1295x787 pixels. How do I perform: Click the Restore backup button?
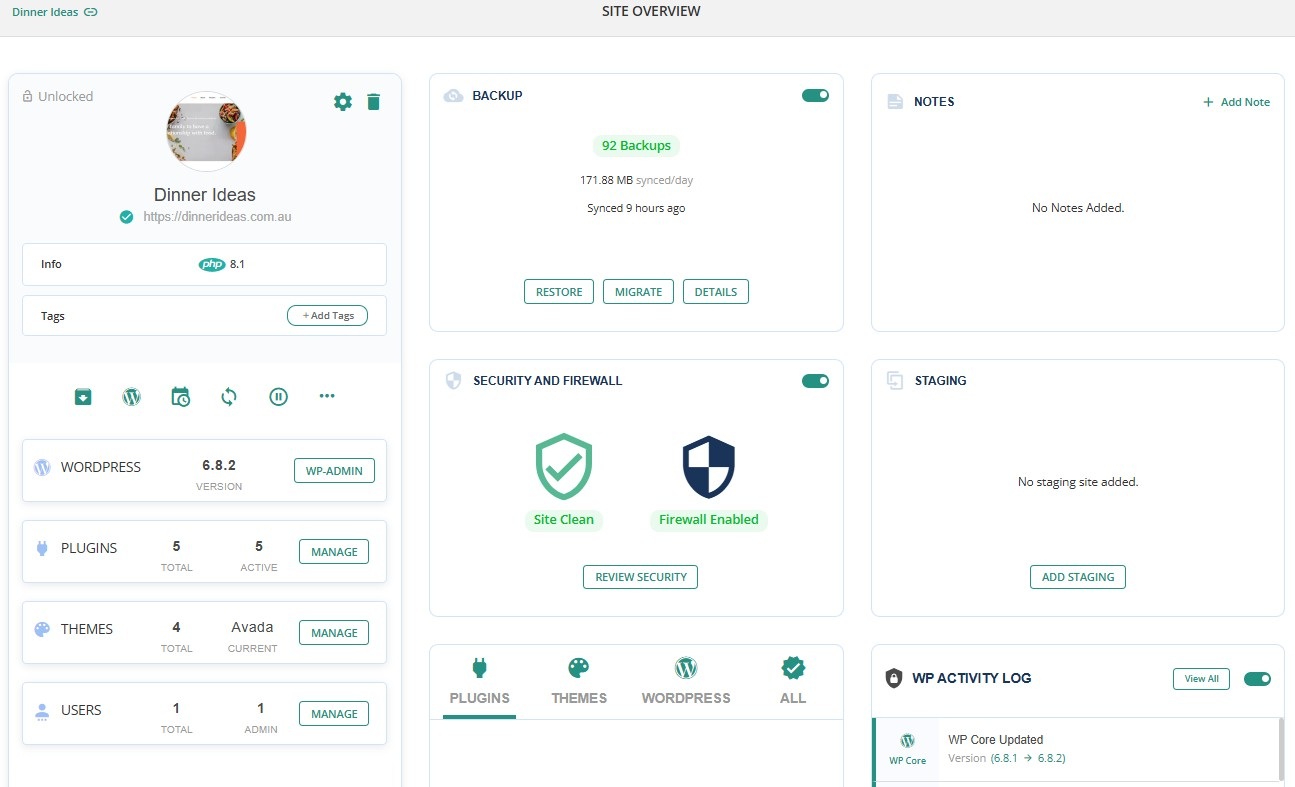tap(559, 292)
